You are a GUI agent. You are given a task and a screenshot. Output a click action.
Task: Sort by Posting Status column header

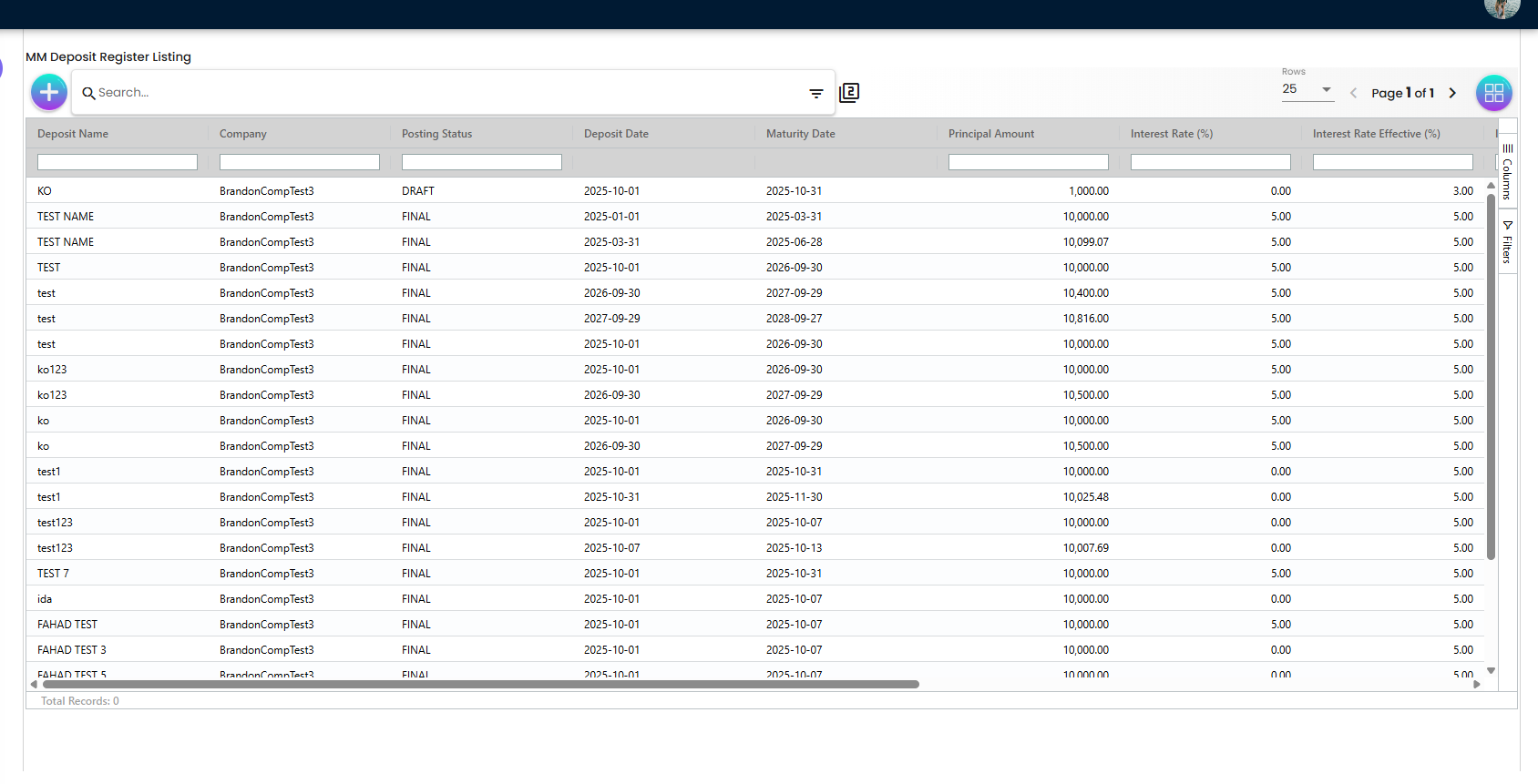[x=437, y=134]
